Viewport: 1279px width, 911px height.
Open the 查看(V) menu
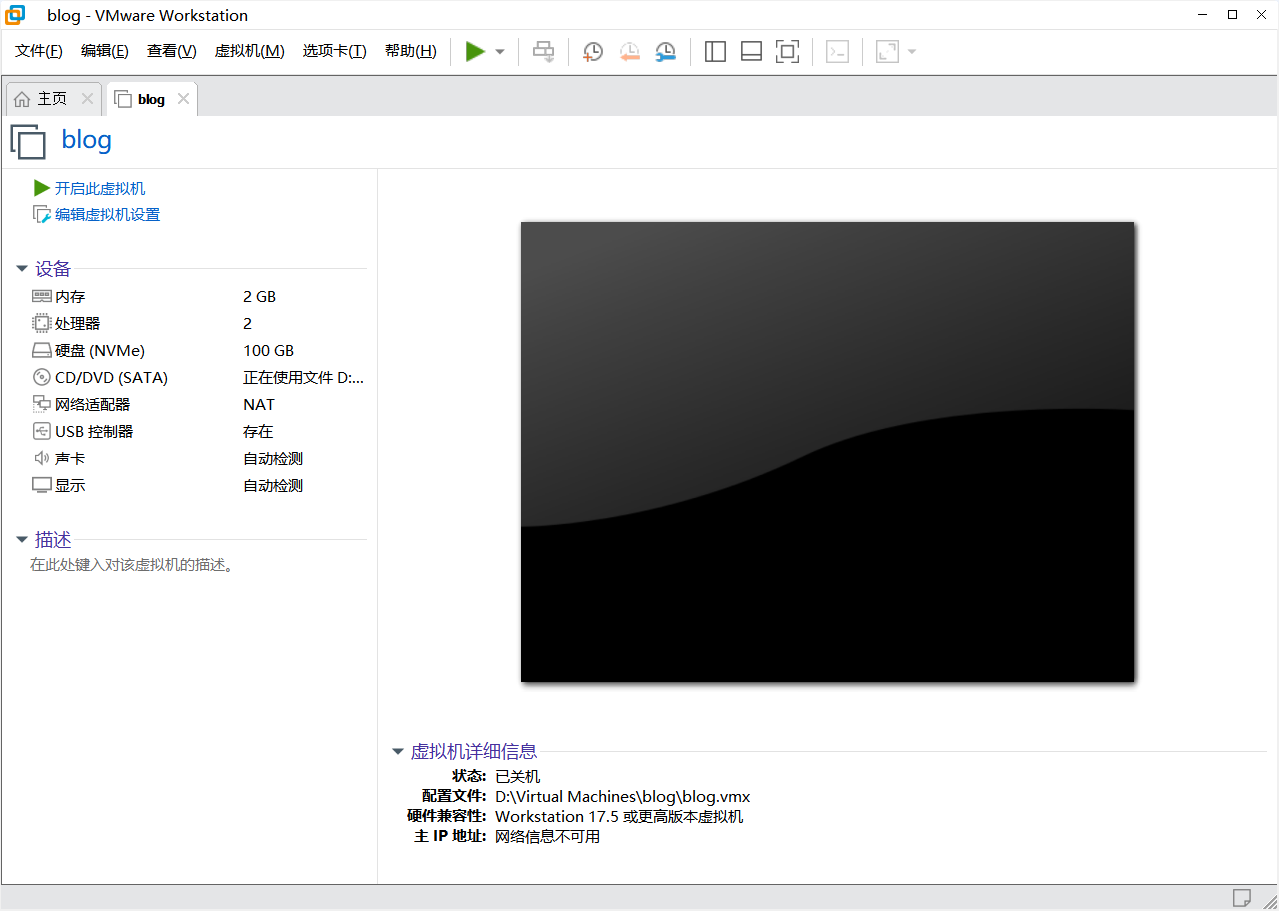pyautogui.click(x=172, y=51)
